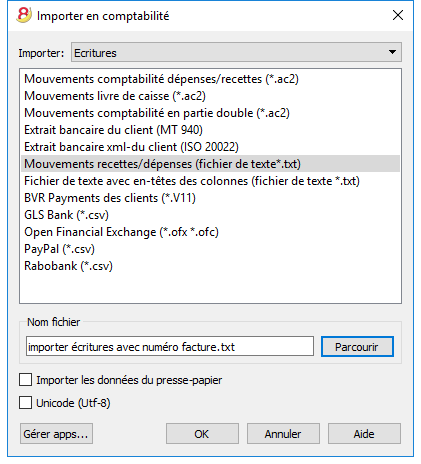Toggle the Unicode (Utf-8) checkbox

tap(26, 403)
